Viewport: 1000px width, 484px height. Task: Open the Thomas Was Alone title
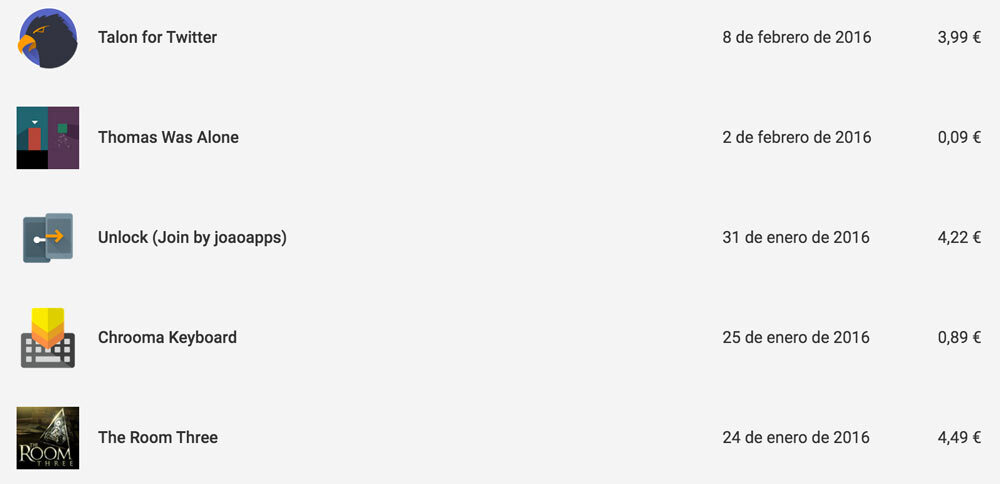(168, 138)
